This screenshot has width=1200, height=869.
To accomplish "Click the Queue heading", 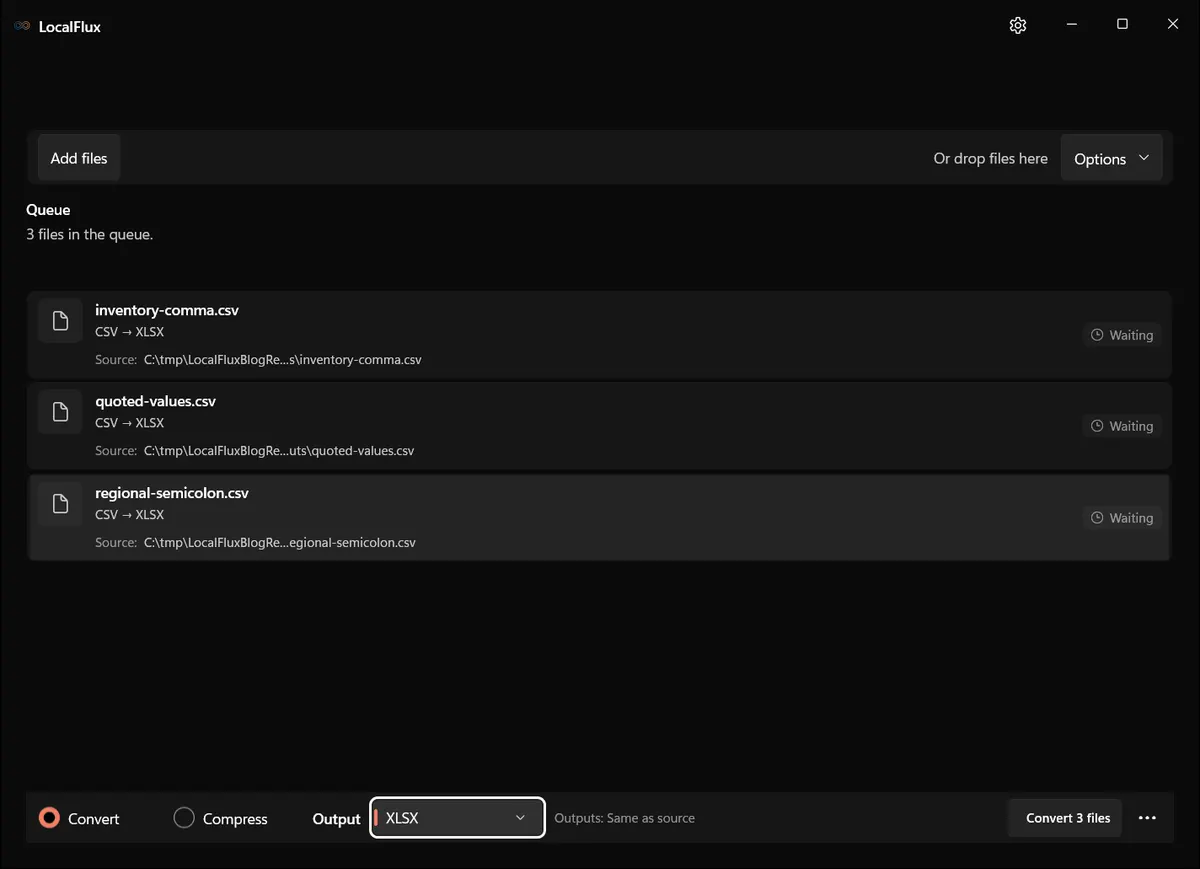I will coord(48,210).
